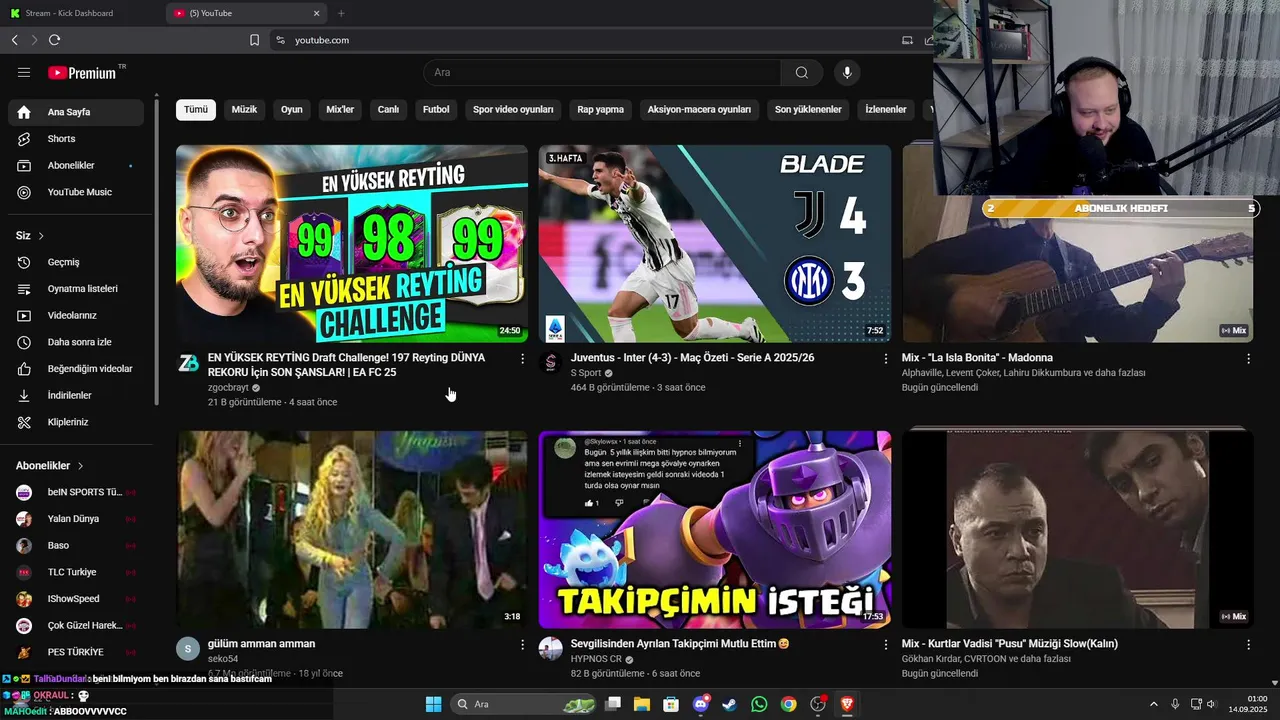Expand the Siz section
This screenshot has height=720, width=1280.
(30, 236)
